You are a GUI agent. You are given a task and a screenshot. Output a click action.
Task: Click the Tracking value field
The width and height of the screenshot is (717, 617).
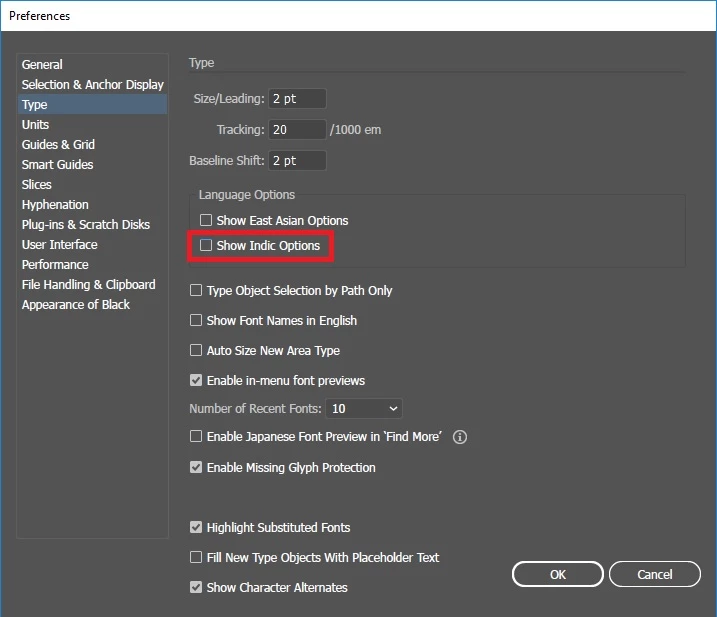[297, 129]
